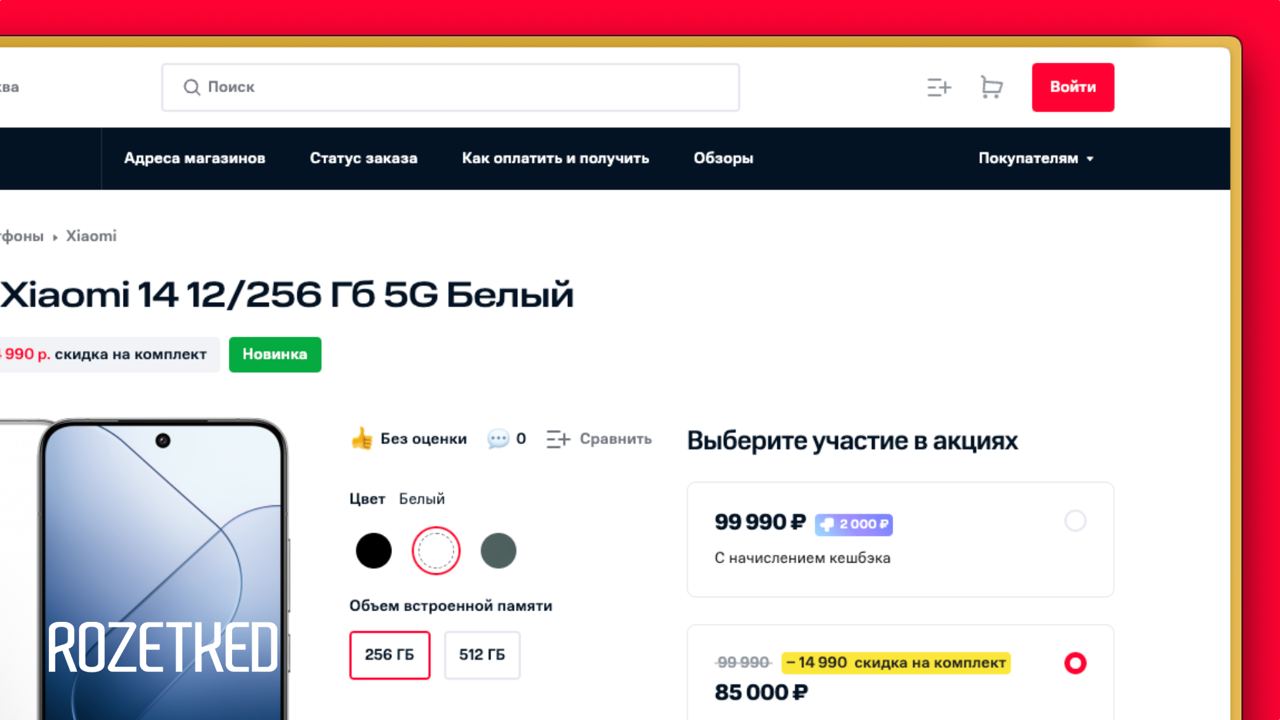Select the 85 000 ₽ bundle discount radio
The height and width of the screenshot is (720, 1280).
[1075, 663]
